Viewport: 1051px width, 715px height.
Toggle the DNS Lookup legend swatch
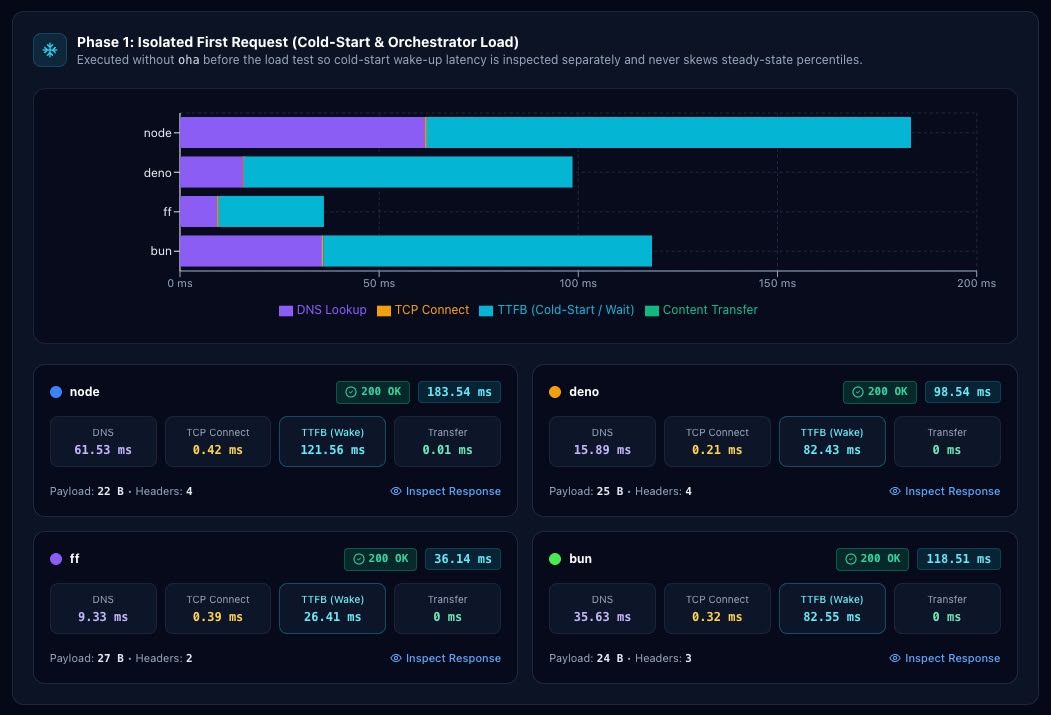[286, 311]
